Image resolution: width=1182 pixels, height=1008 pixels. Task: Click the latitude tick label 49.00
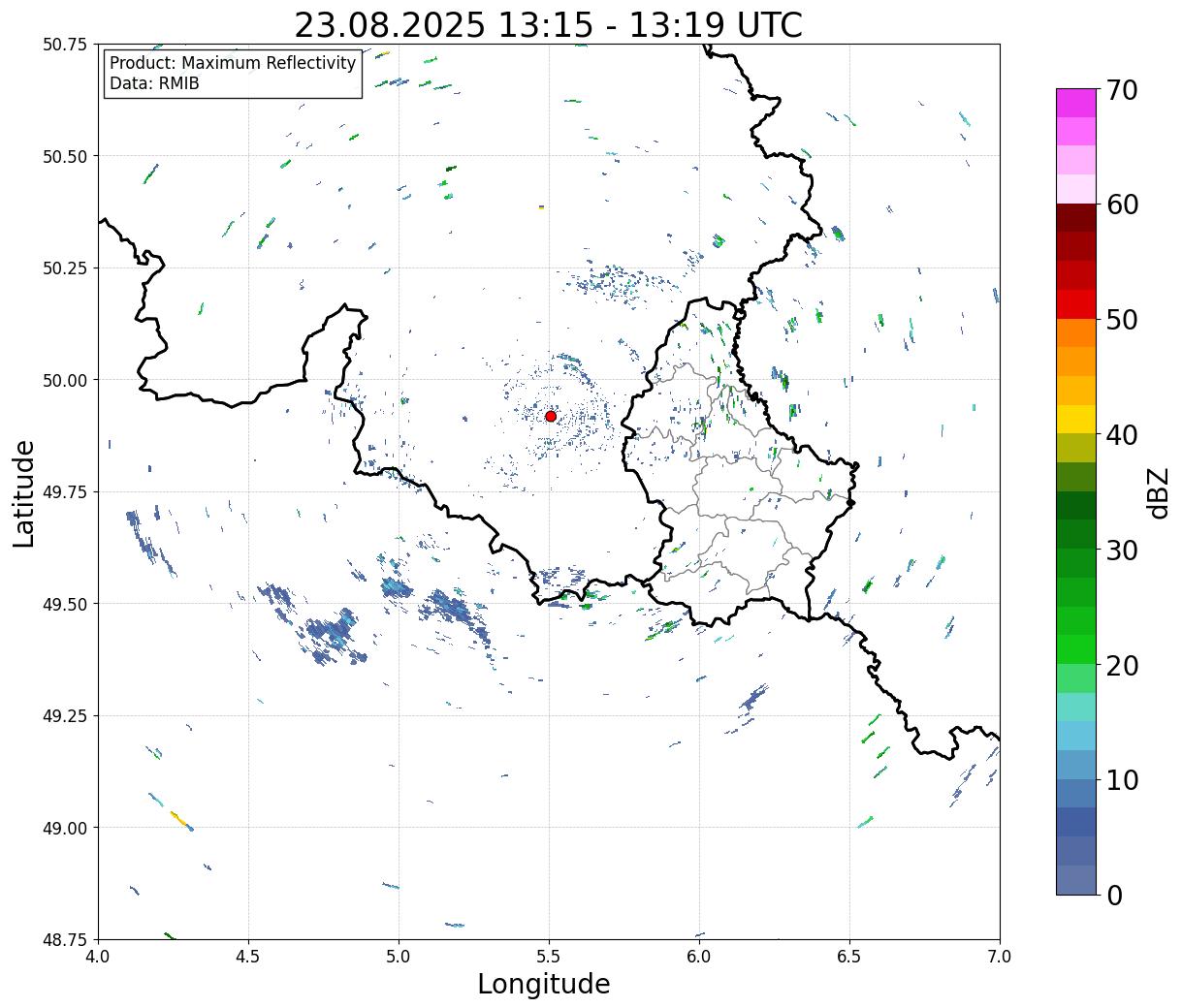pyautogui.click(x=65, y=829)
